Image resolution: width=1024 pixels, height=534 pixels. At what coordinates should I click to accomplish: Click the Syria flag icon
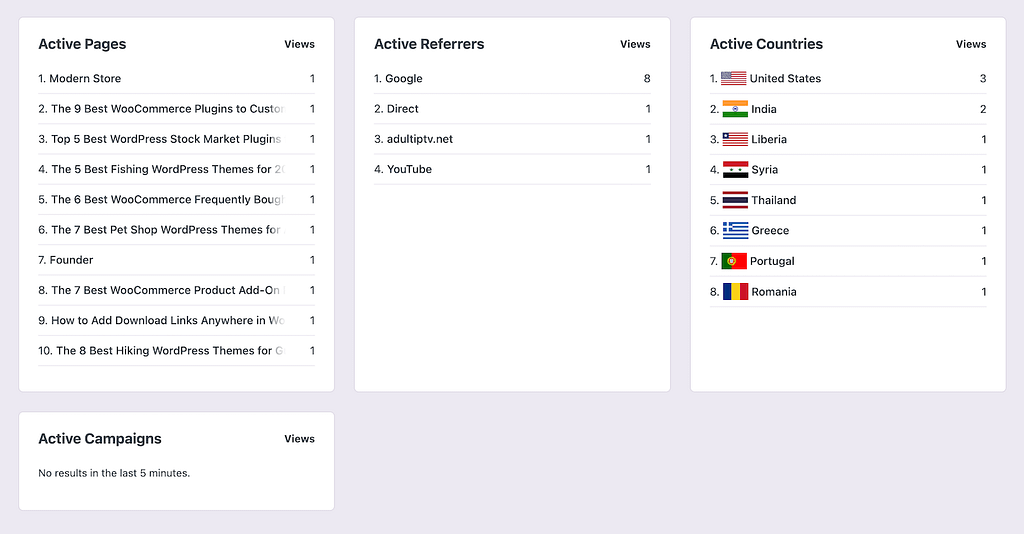[735, 170]
